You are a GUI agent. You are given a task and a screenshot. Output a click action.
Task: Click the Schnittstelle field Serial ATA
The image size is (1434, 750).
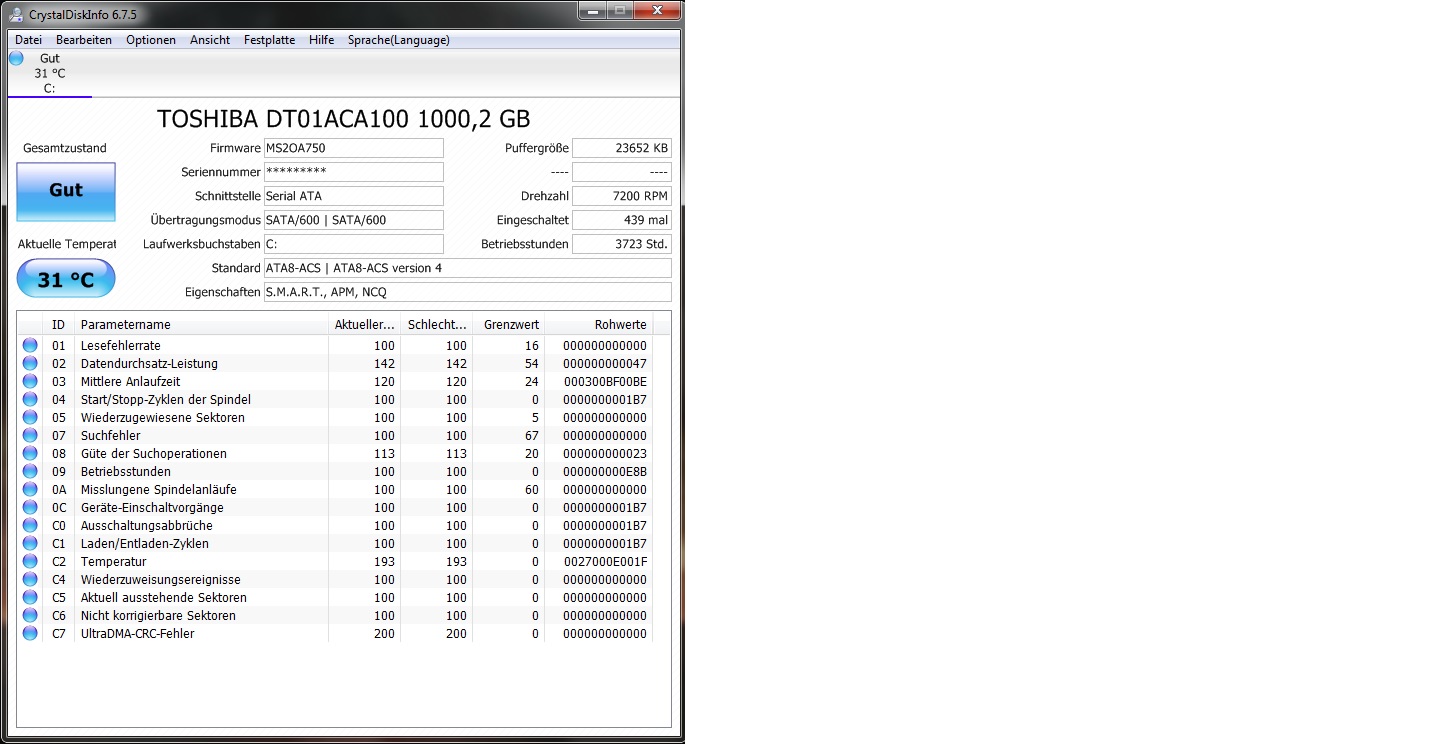(353, 196)
